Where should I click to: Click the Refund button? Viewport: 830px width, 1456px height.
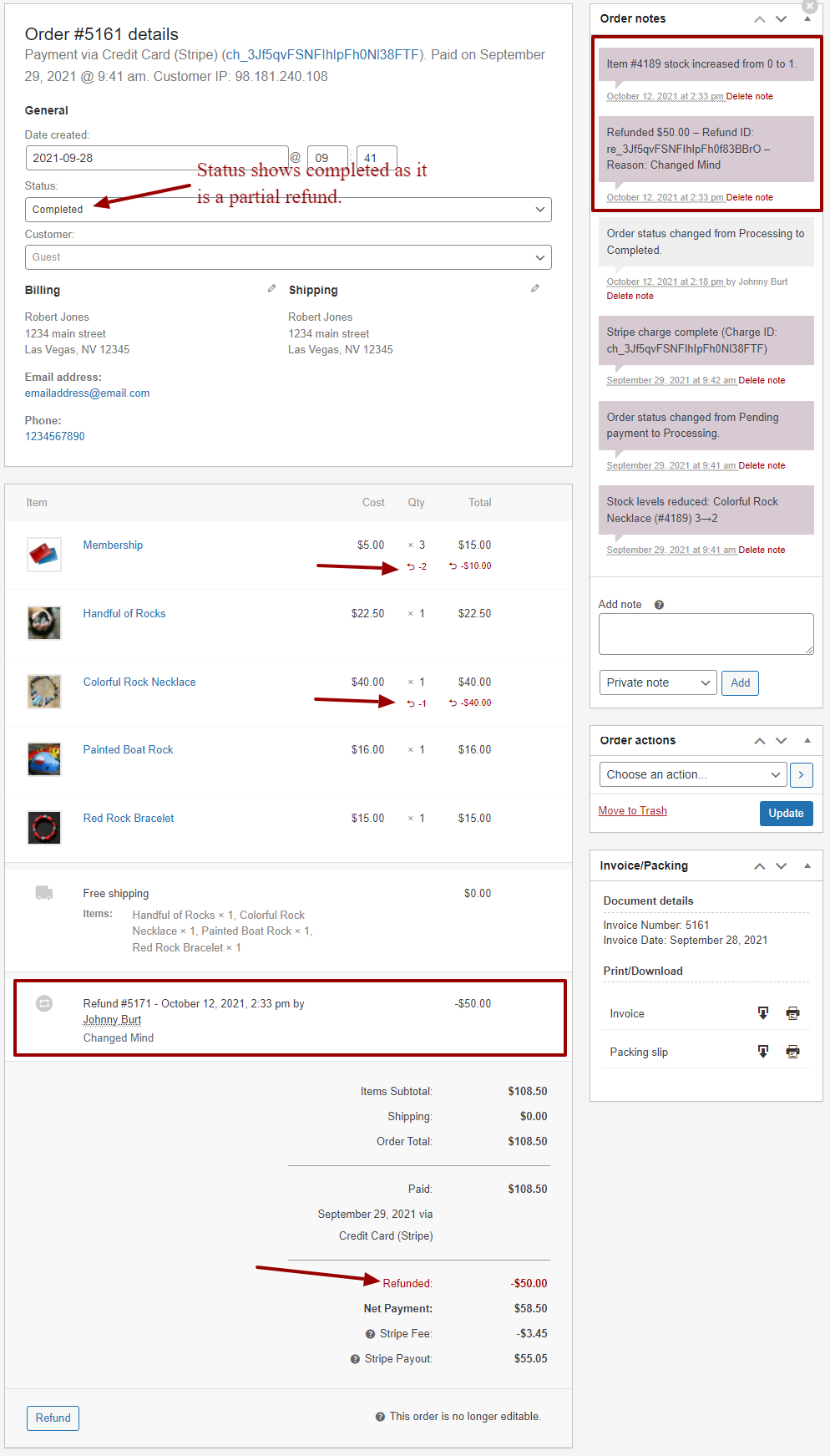[53, 1418]
